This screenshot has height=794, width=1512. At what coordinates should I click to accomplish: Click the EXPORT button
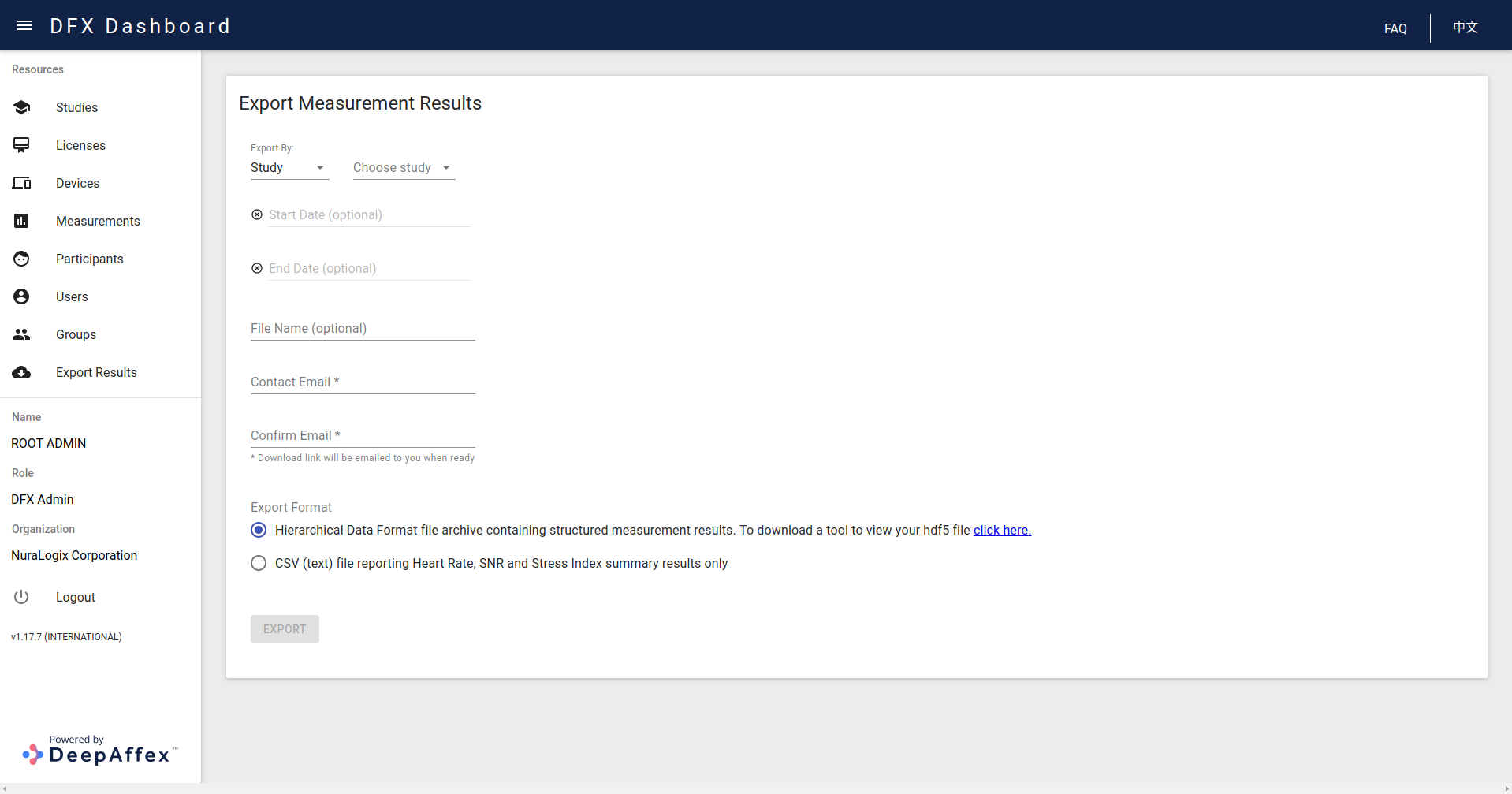285,629
